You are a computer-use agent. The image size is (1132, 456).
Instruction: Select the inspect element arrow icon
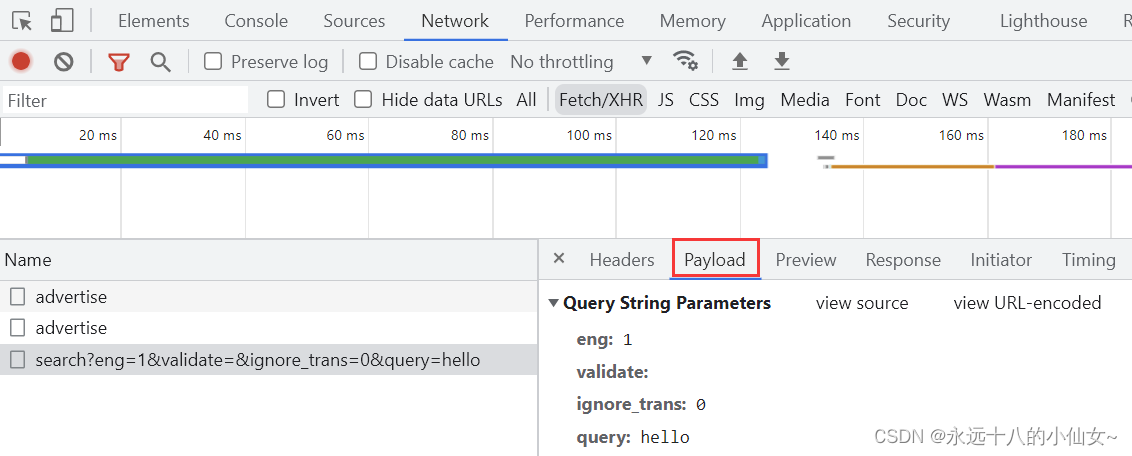[x=22, y=21]
